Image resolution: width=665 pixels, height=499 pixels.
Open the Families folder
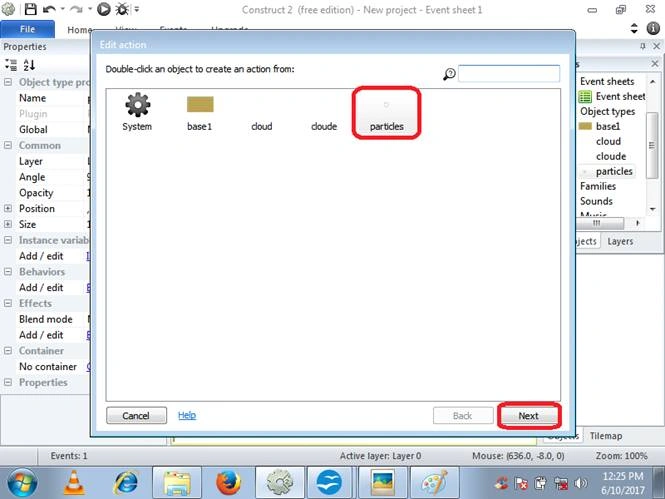click(598, 186)
